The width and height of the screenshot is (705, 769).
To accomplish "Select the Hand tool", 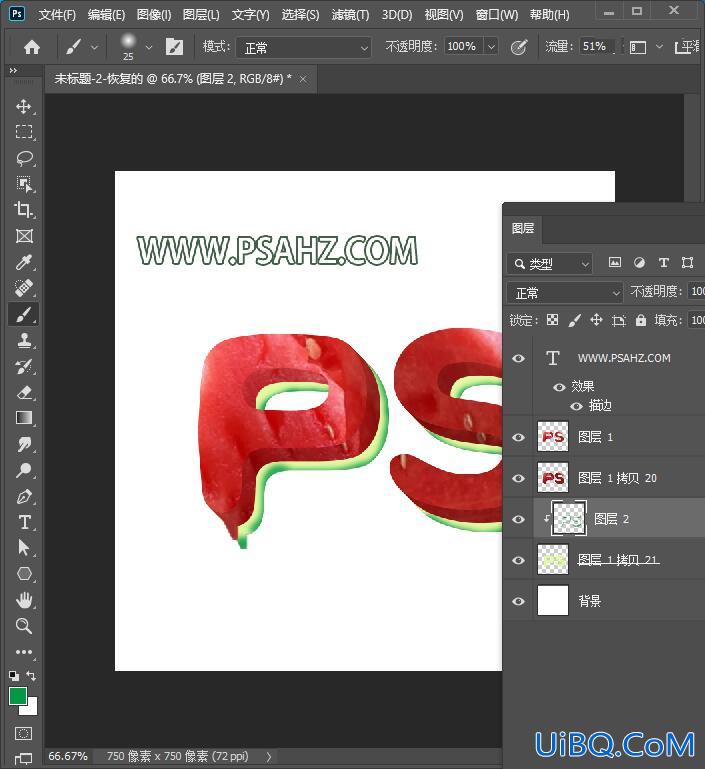I will pyautogui.click(x=24, y=600).
